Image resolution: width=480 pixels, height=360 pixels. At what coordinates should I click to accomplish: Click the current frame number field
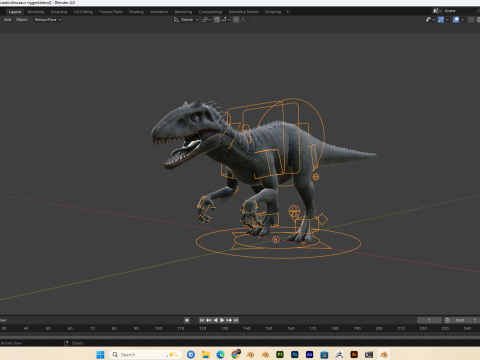(429, 320)
